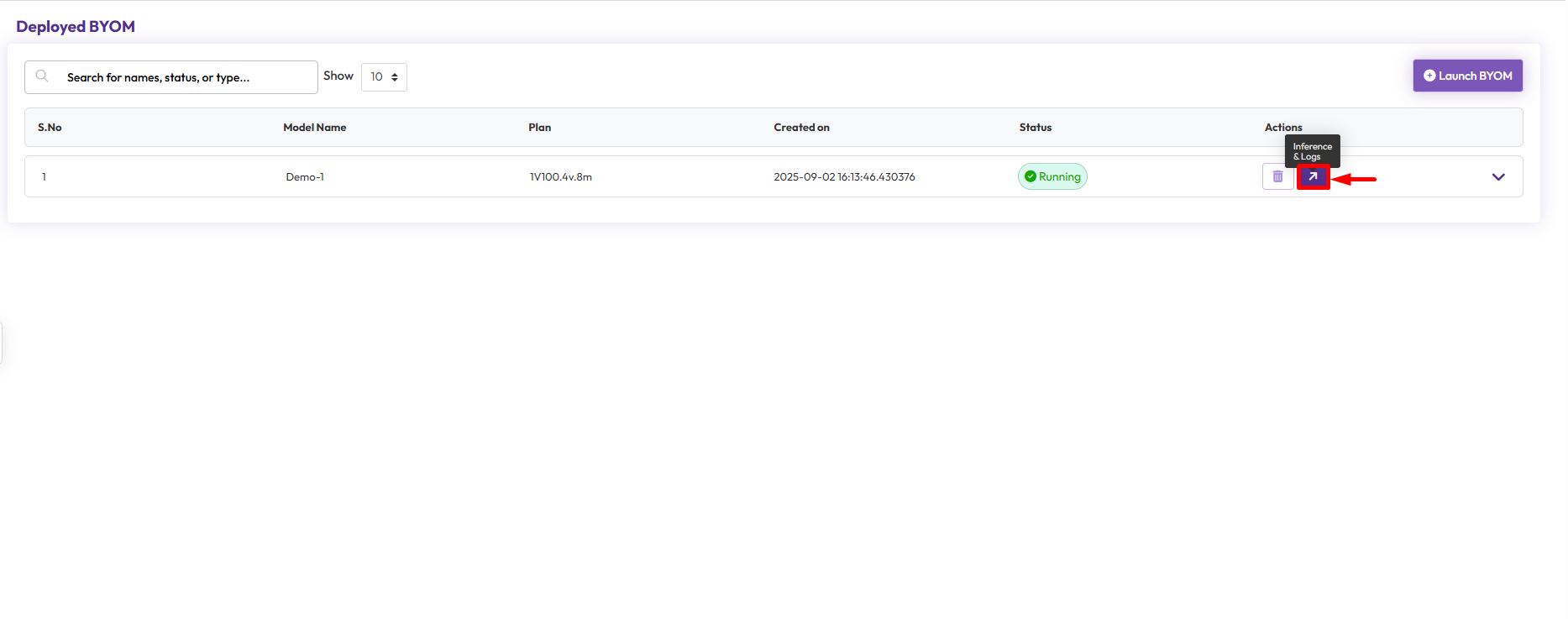Click the Status column header
The height and width of the screenshot is (619, 1568).
[x=1035, y=128]
